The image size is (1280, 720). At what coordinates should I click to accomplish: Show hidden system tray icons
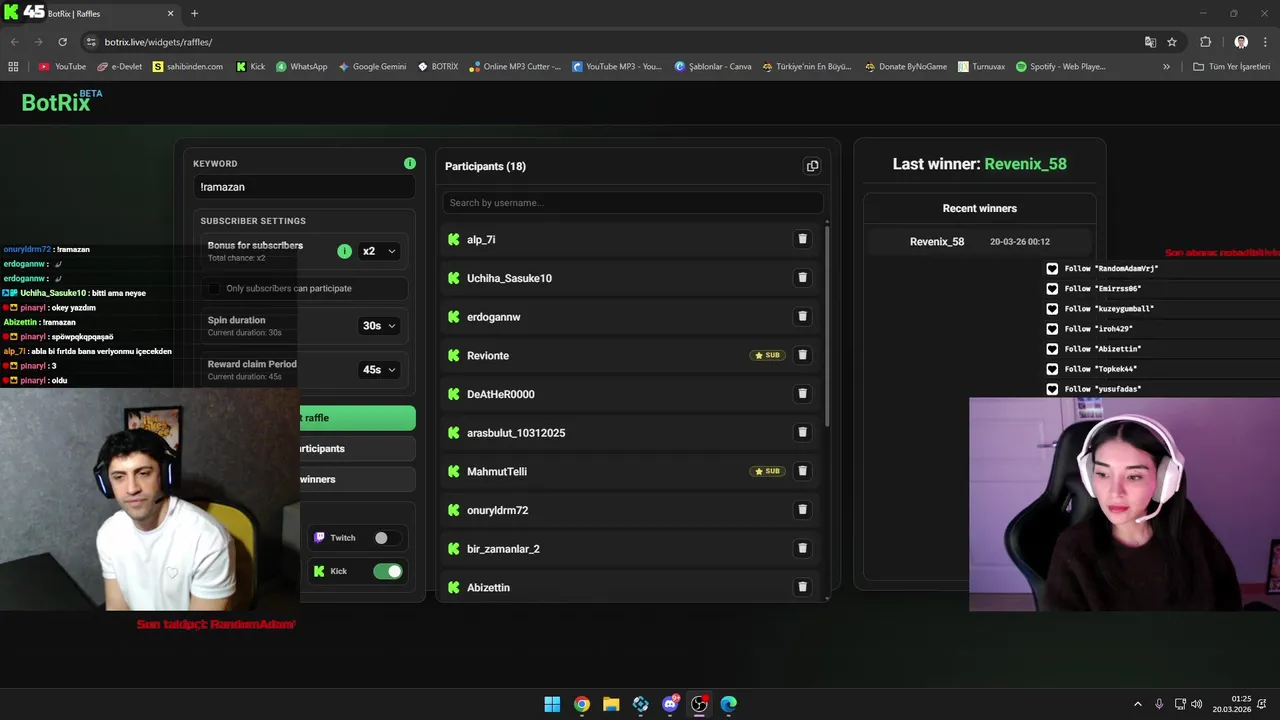click(1137, 704)
